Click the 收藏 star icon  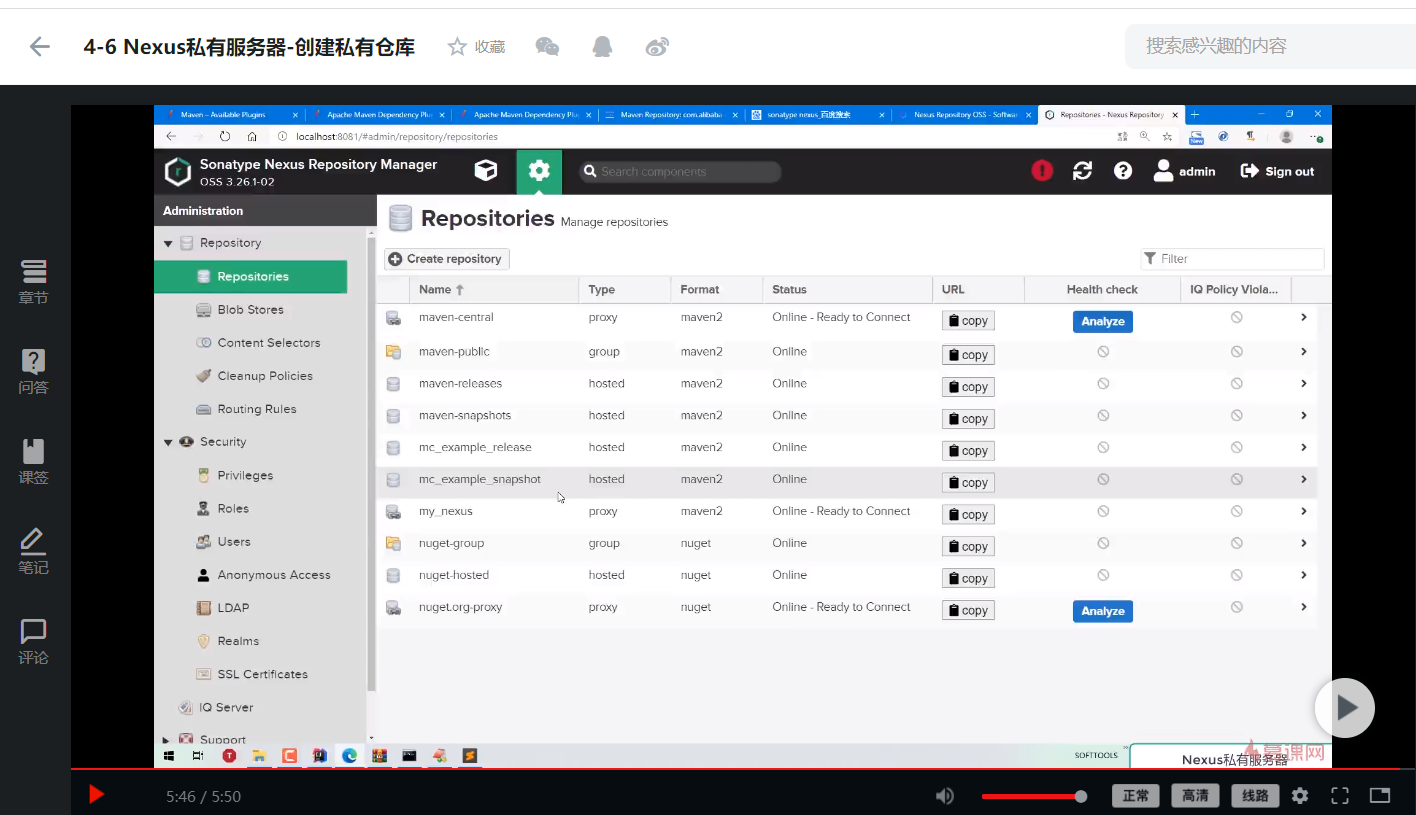[x=457, y=46]
